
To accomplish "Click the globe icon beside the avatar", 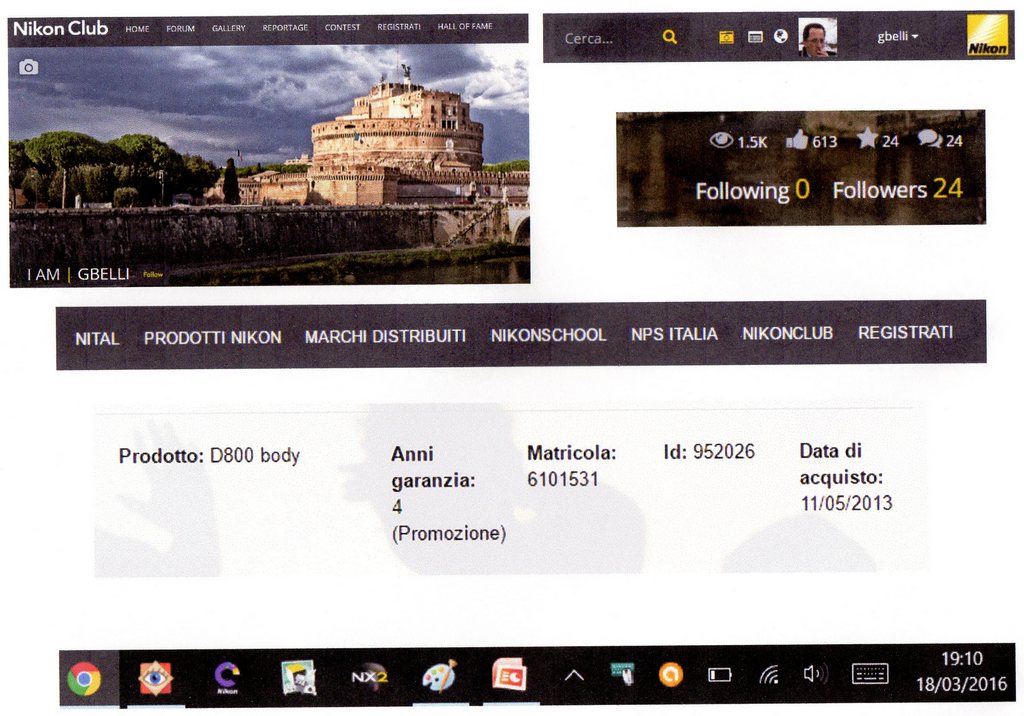I will pyautogui.click(x=781, y=37).
